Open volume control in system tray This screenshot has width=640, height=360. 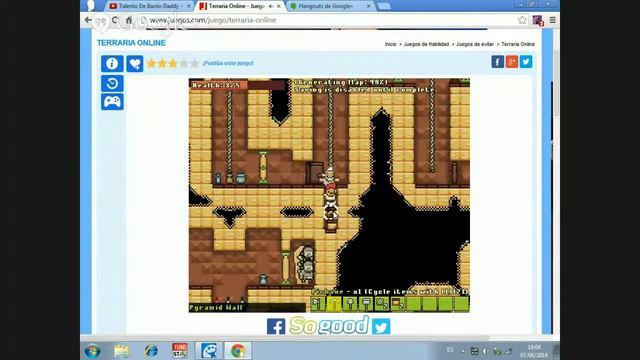(x=485, y=351)
